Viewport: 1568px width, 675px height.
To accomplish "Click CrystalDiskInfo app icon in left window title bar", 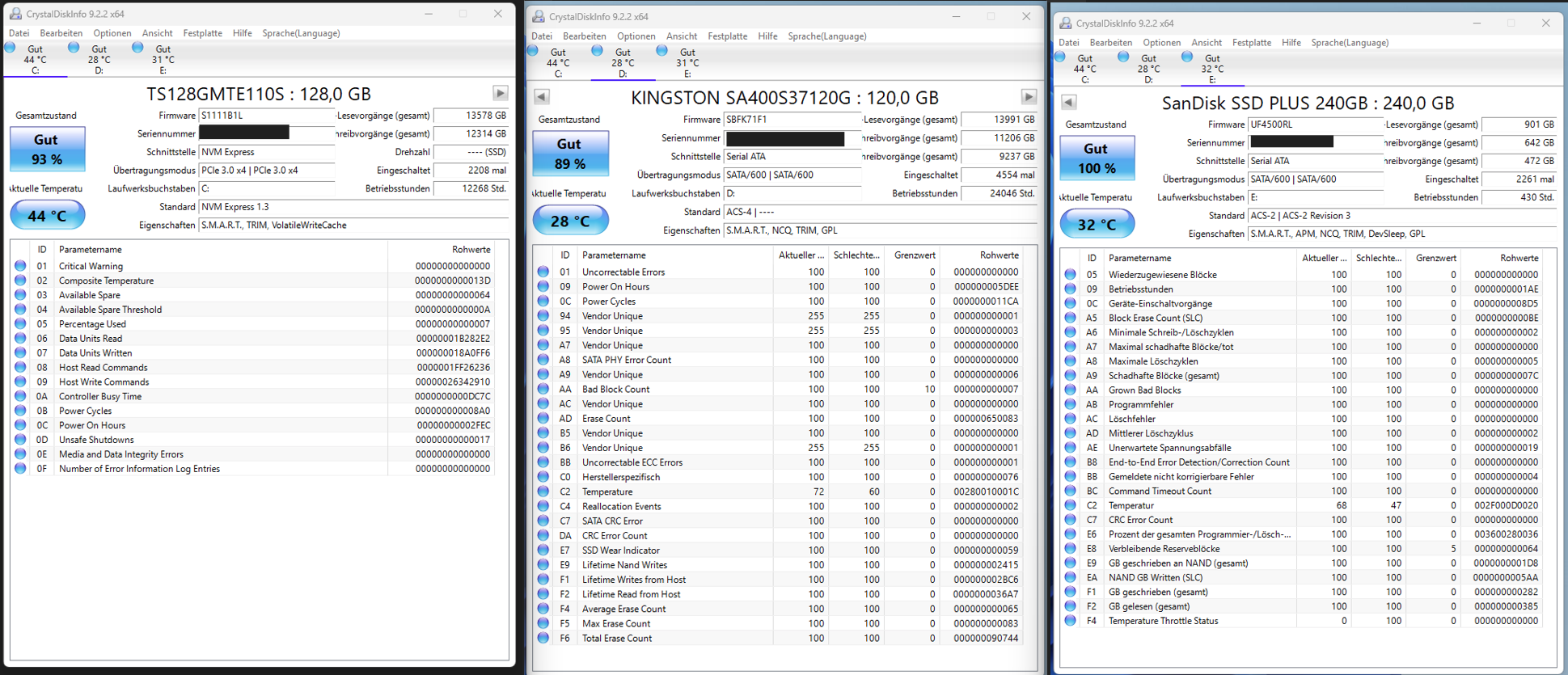I will (x=15, y=14).
